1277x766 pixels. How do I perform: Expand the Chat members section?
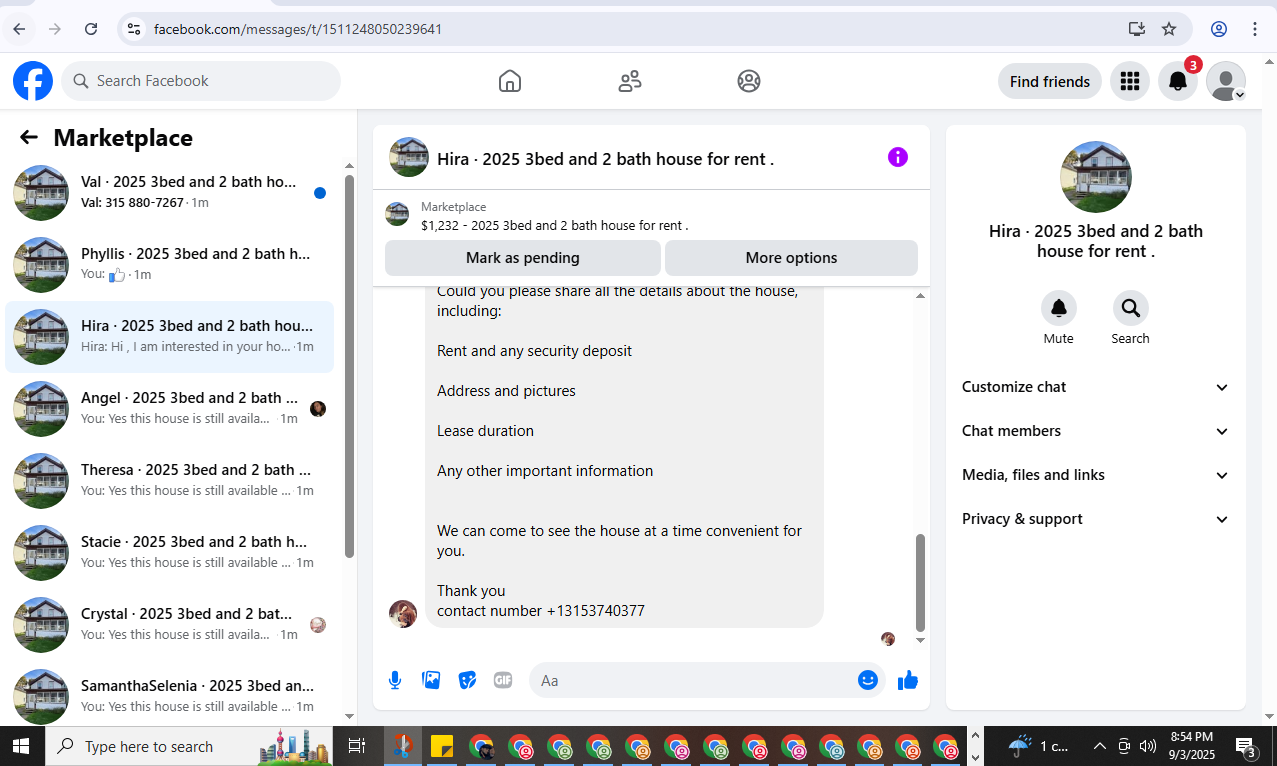click(x=1096, y=431)
